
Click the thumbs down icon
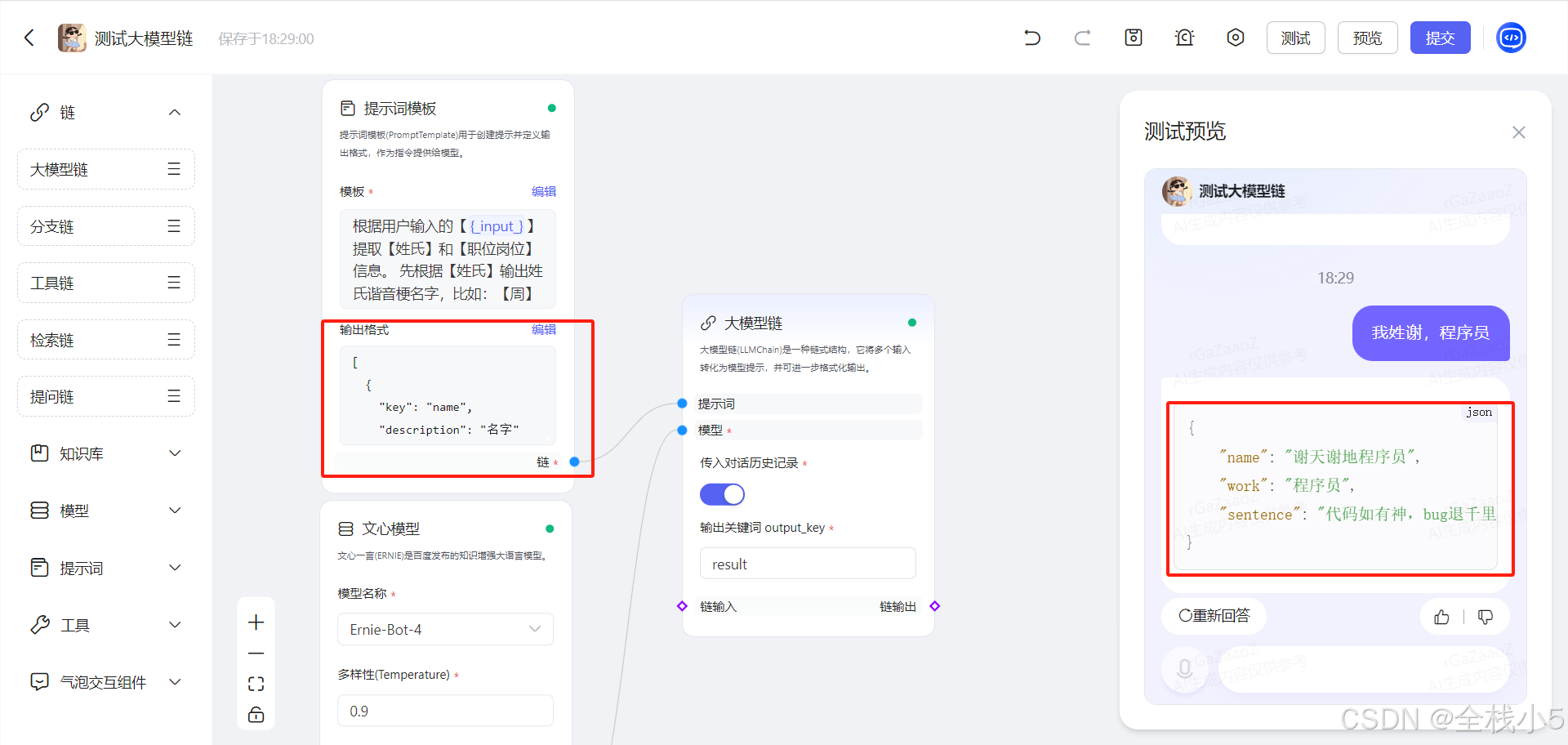(x=1486, y=617)
